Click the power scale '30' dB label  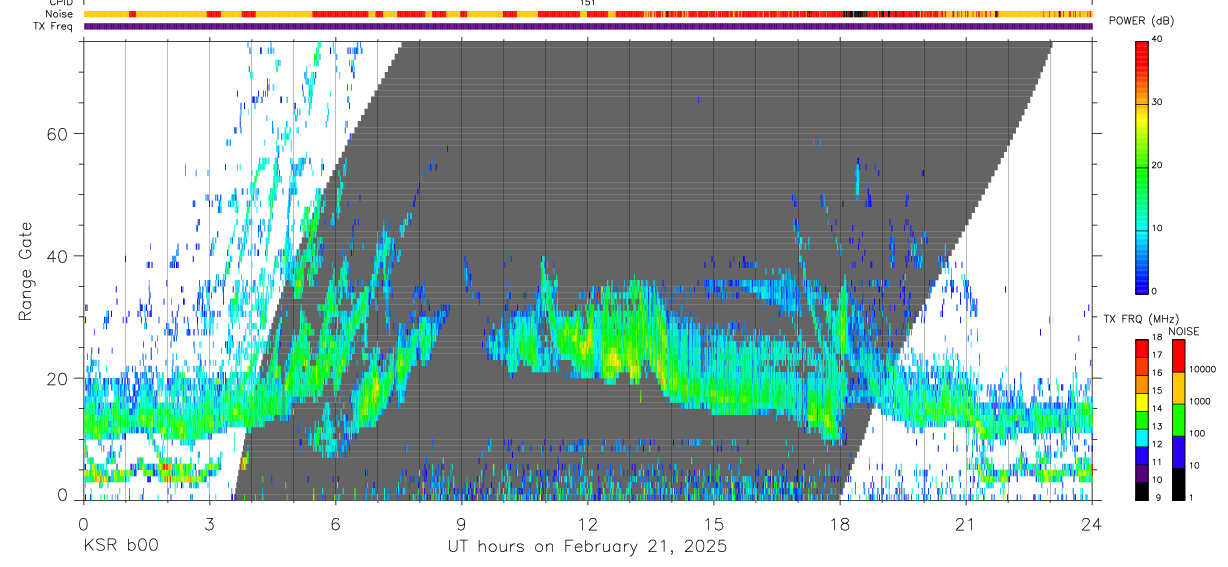point(1158,102)
